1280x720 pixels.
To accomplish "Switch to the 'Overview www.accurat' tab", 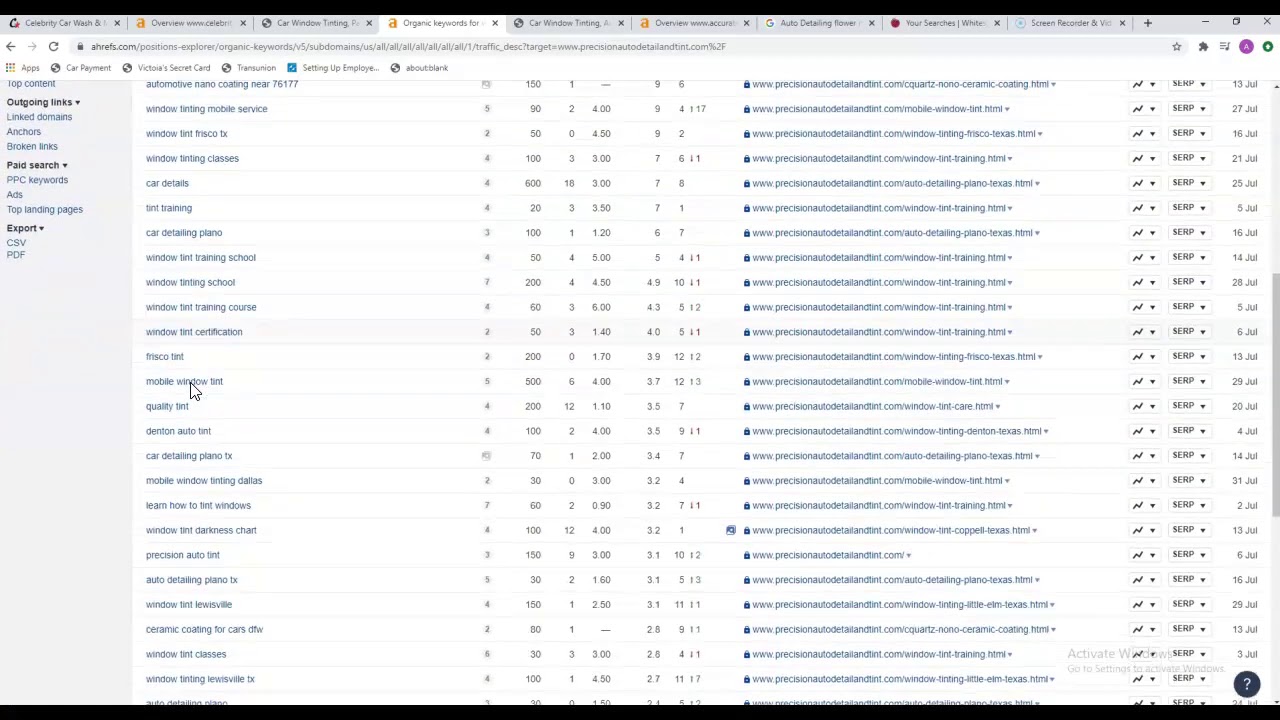I will (x=692, y=23).
